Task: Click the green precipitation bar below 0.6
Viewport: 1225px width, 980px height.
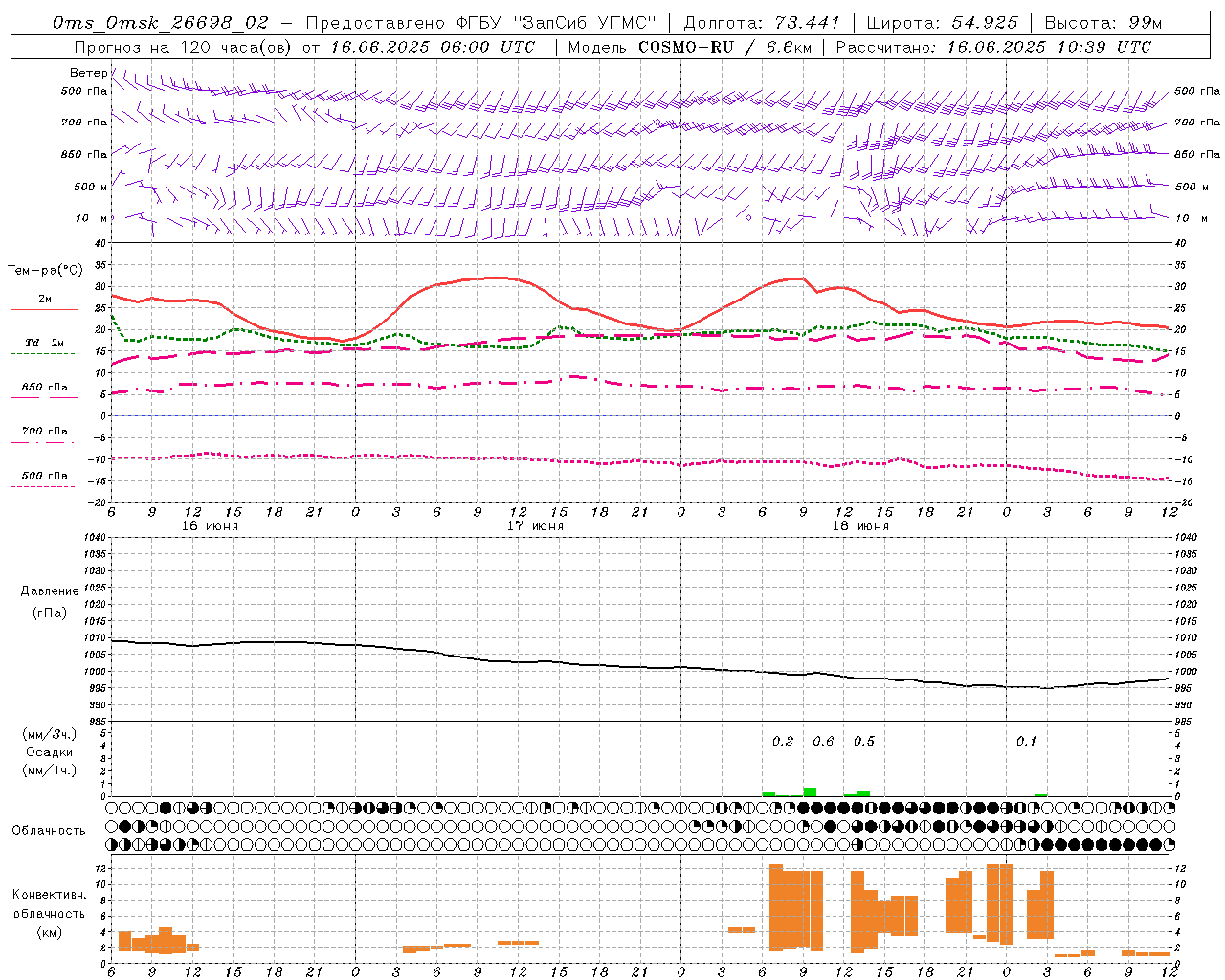Action: click(x=810, y=791)
